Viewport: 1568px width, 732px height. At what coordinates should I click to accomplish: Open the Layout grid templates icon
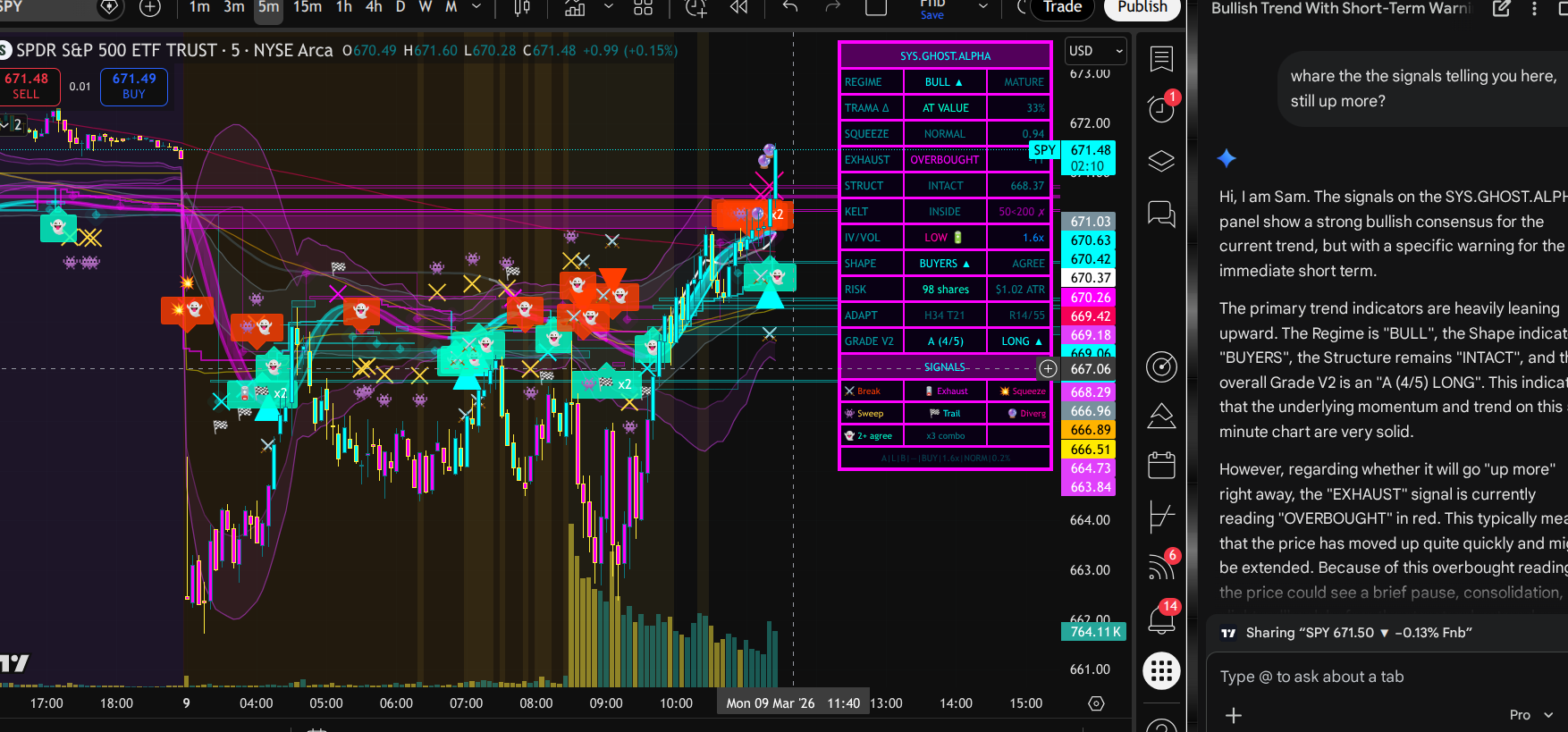[x=643, y=7]
